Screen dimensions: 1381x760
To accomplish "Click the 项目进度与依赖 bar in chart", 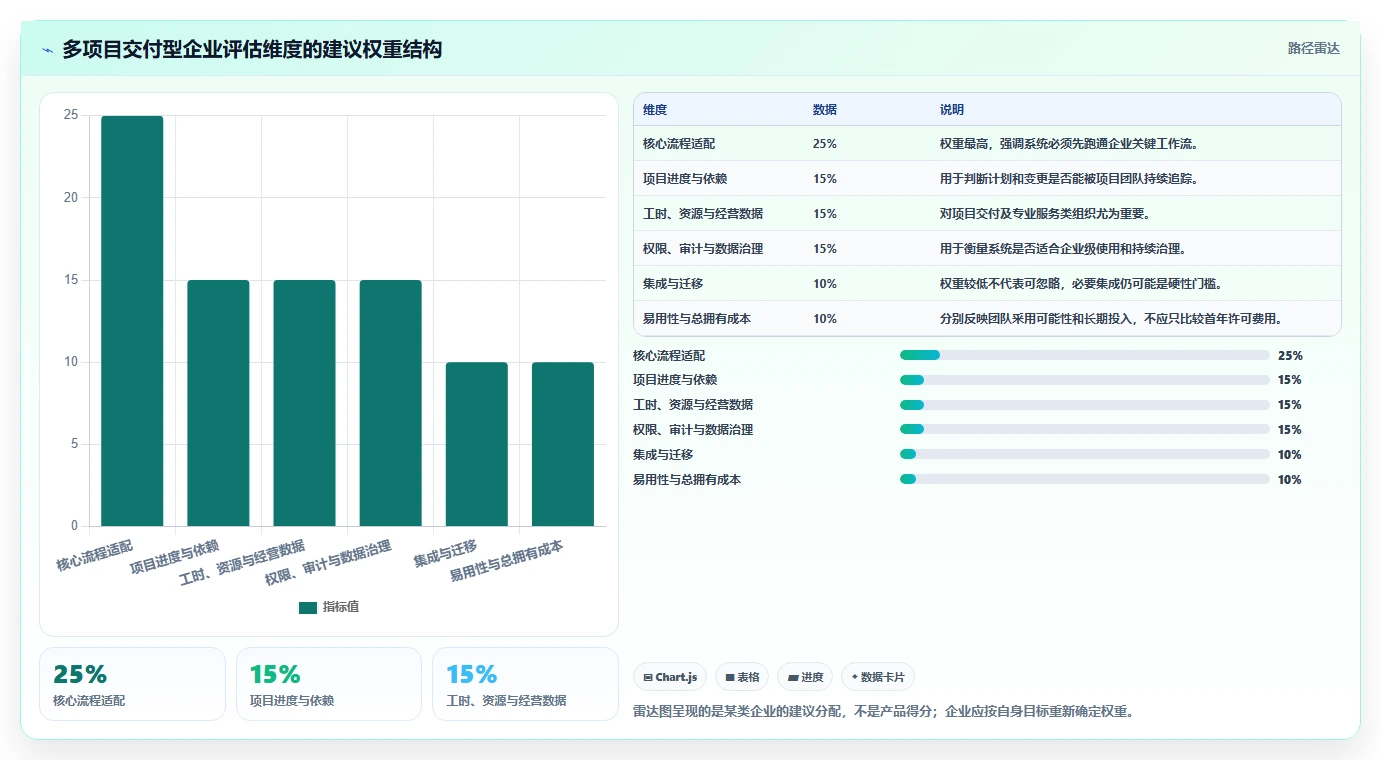I will tap(218, 403).
